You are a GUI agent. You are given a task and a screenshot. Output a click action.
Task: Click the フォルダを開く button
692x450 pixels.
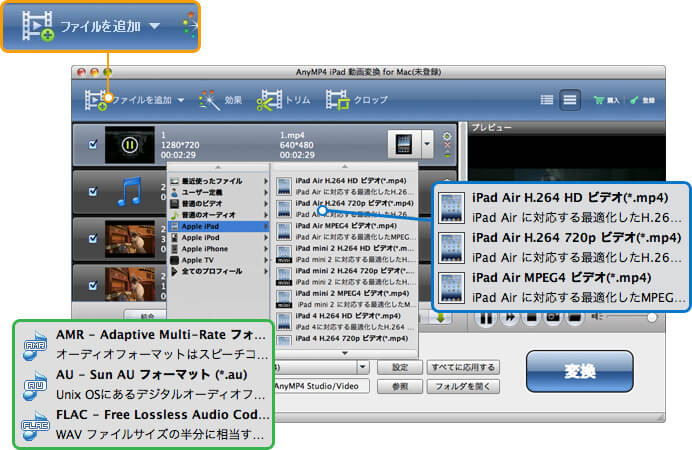[x=463, y=386]
